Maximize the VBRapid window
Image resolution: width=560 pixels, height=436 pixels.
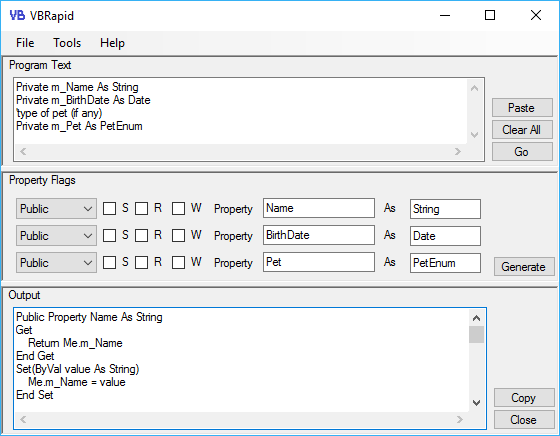click(x=490, y=15)
